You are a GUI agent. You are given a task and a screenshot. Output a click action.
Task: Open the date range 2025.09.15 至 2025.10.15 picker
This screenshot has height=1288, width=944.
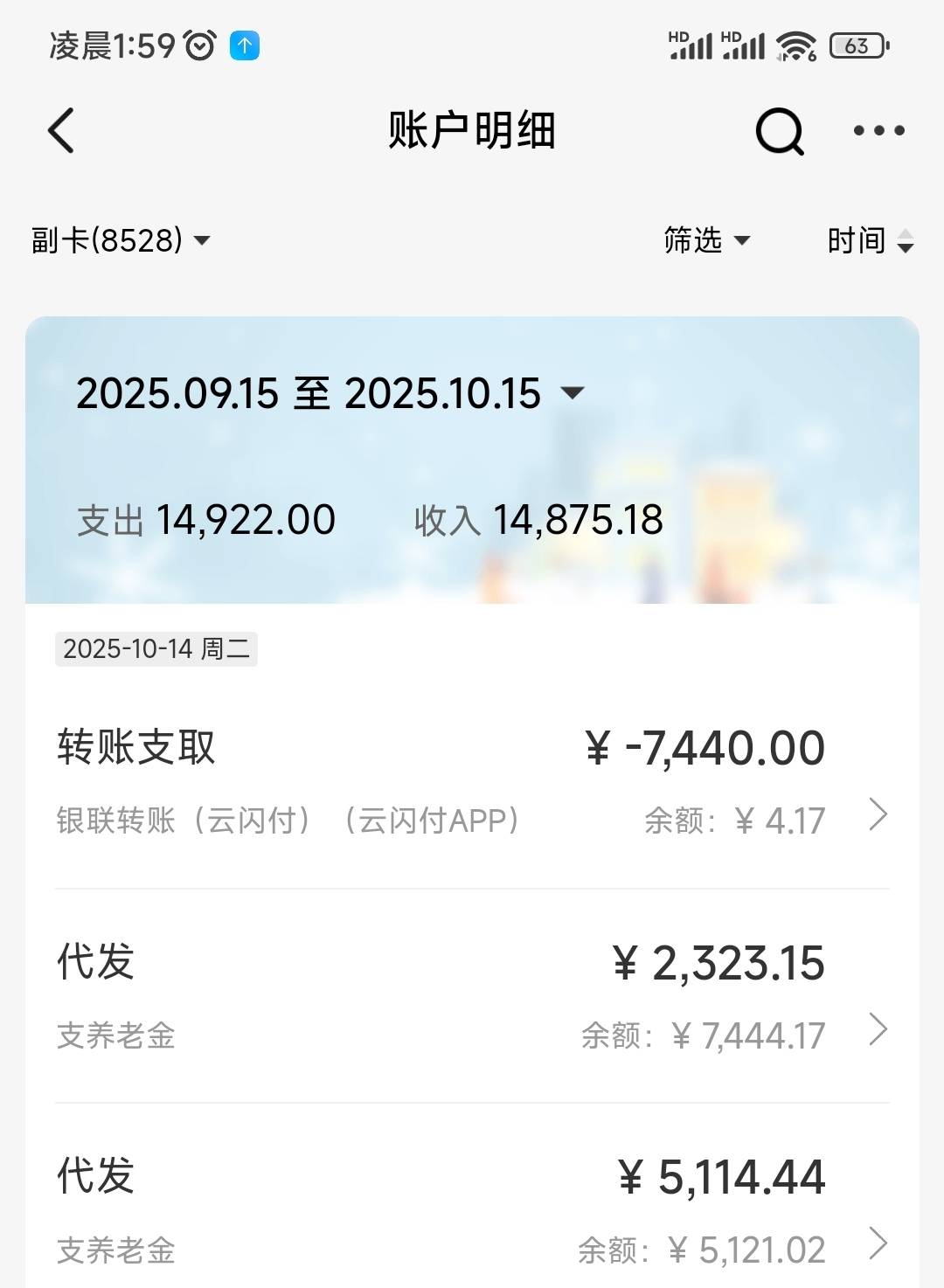(x=330, y=393)
